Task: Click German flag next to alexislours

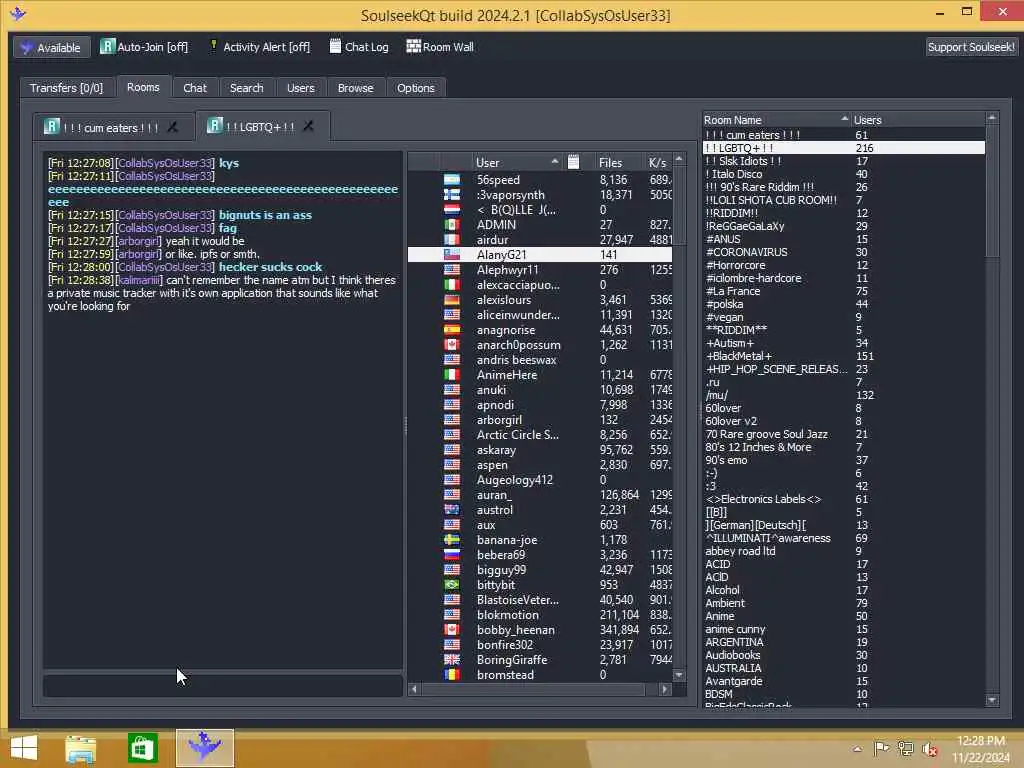Action: click(451, 300)
